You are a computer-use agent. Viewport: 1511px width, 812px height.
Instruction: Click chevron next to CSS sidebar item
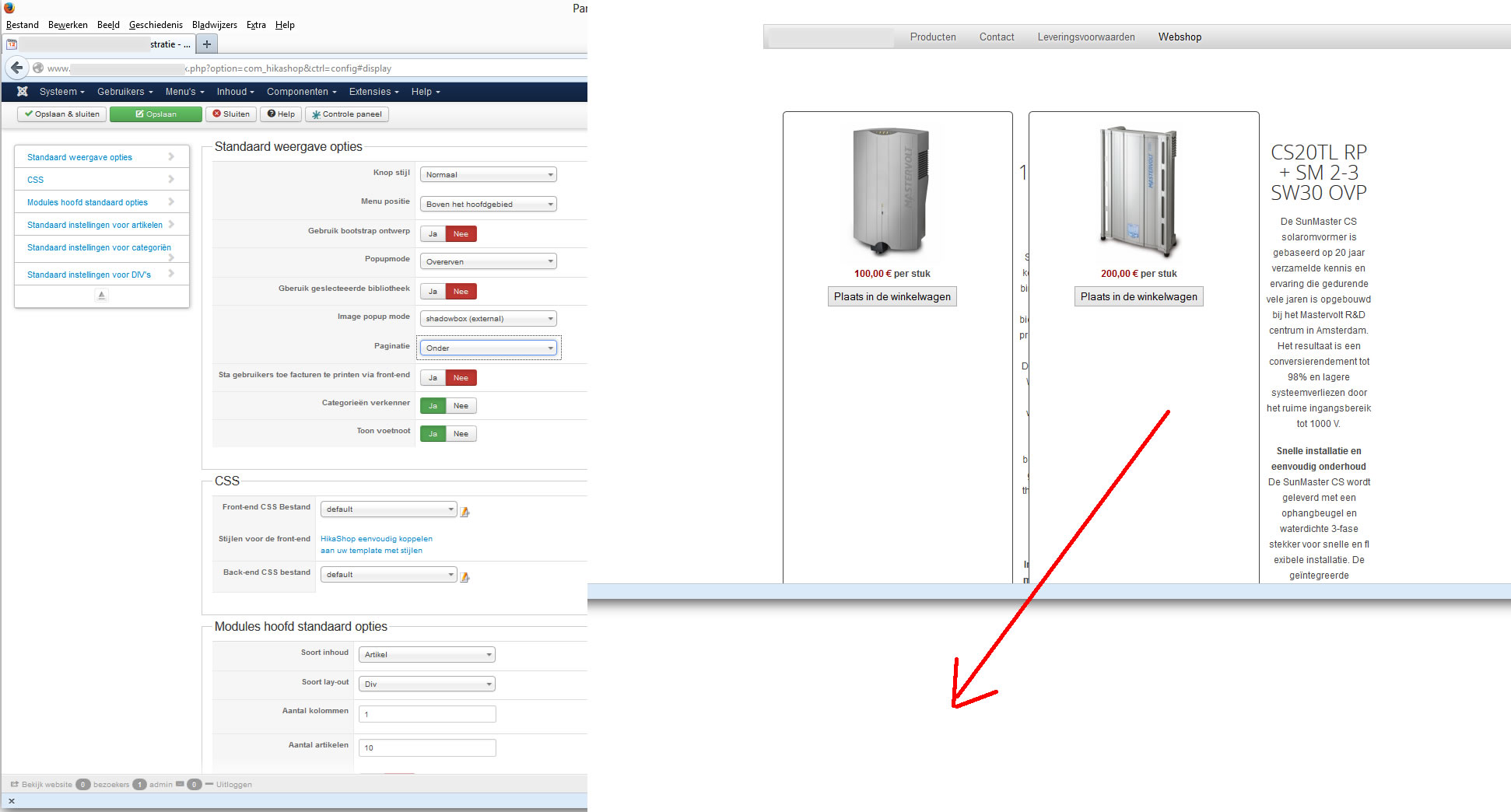coord(171,179)
